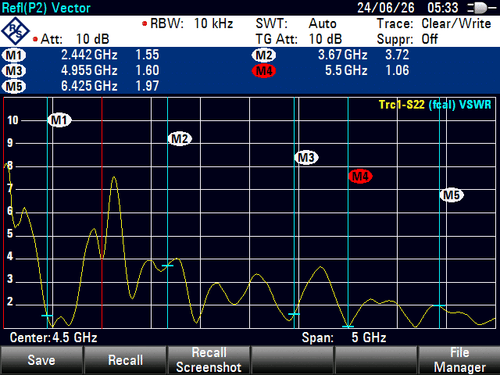500x375 pixels.
Task: Click the TG Att value 10 dB
Action: point(325,39)
